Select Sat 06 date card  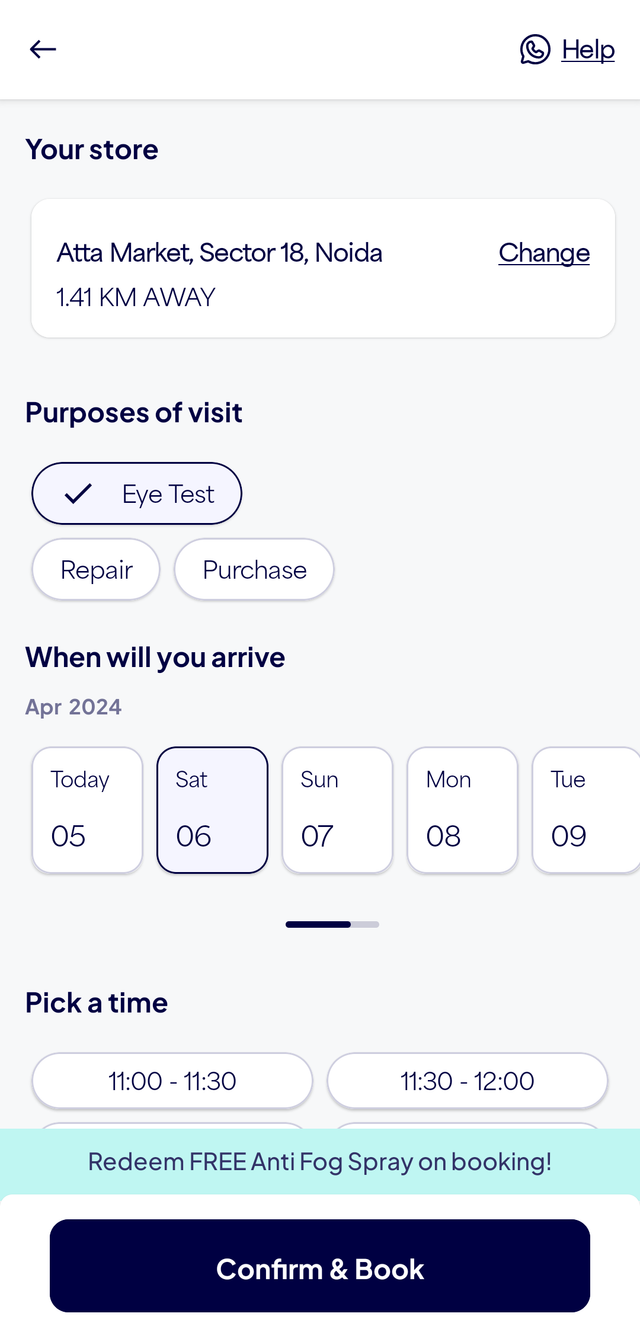pos(212,810)
